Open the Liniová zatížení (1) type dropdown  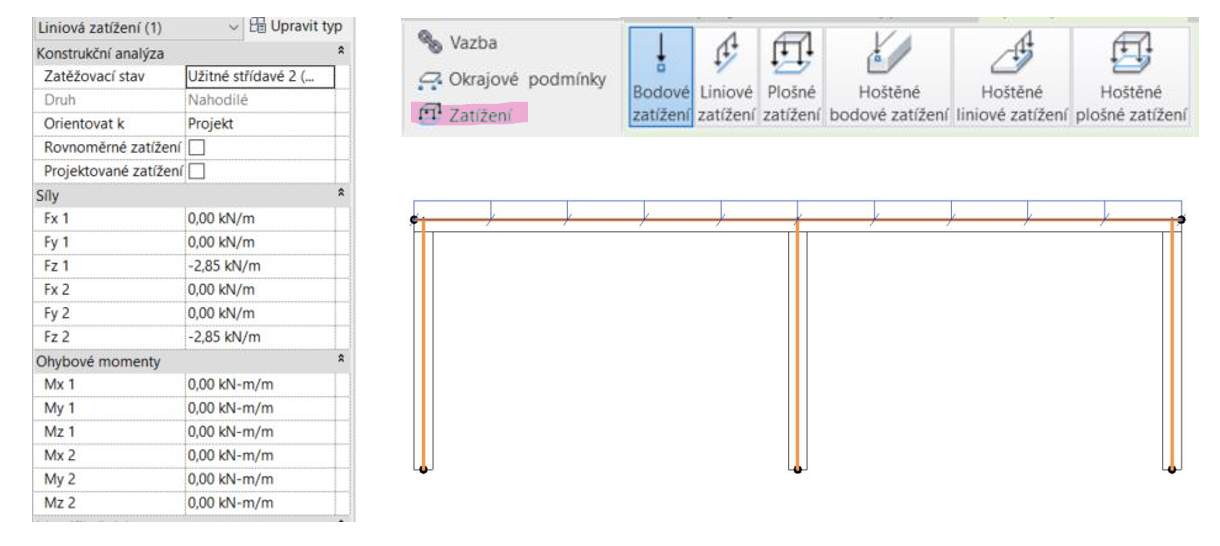(x=234, y=28)
